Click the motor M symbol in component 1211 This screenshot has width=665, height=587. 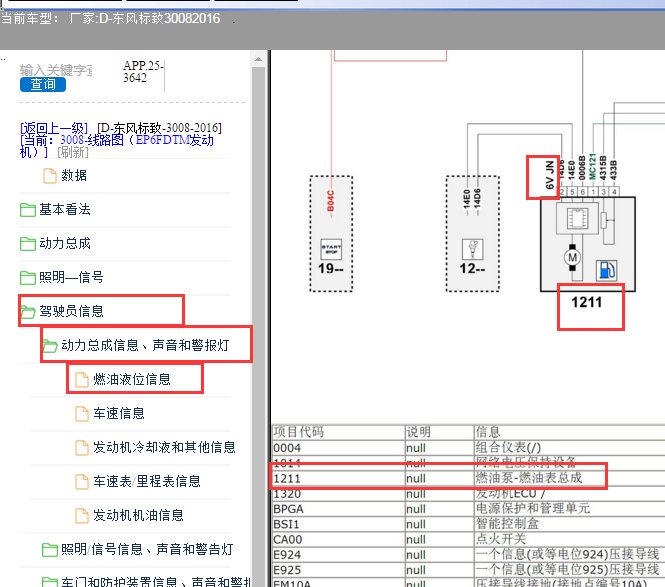point(573,257)
